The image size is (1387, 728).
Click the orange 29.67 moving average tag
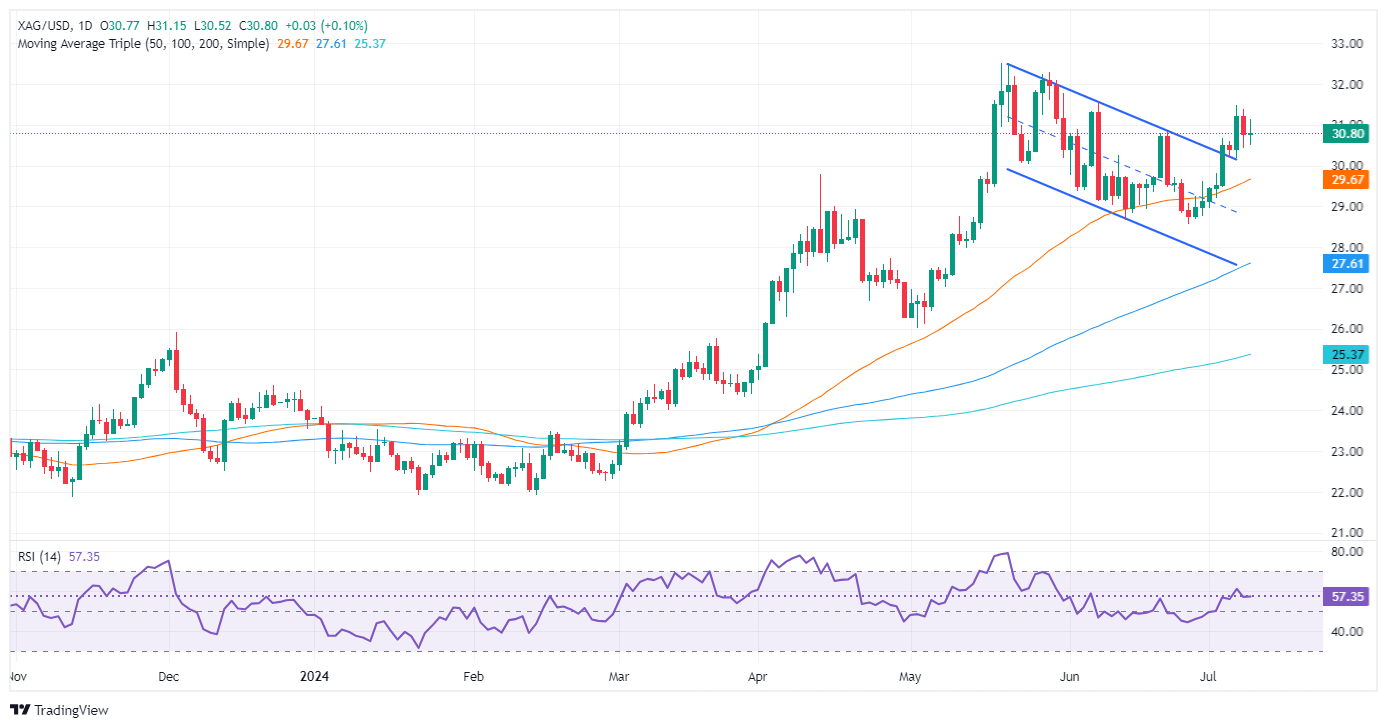coord(1351,180)
